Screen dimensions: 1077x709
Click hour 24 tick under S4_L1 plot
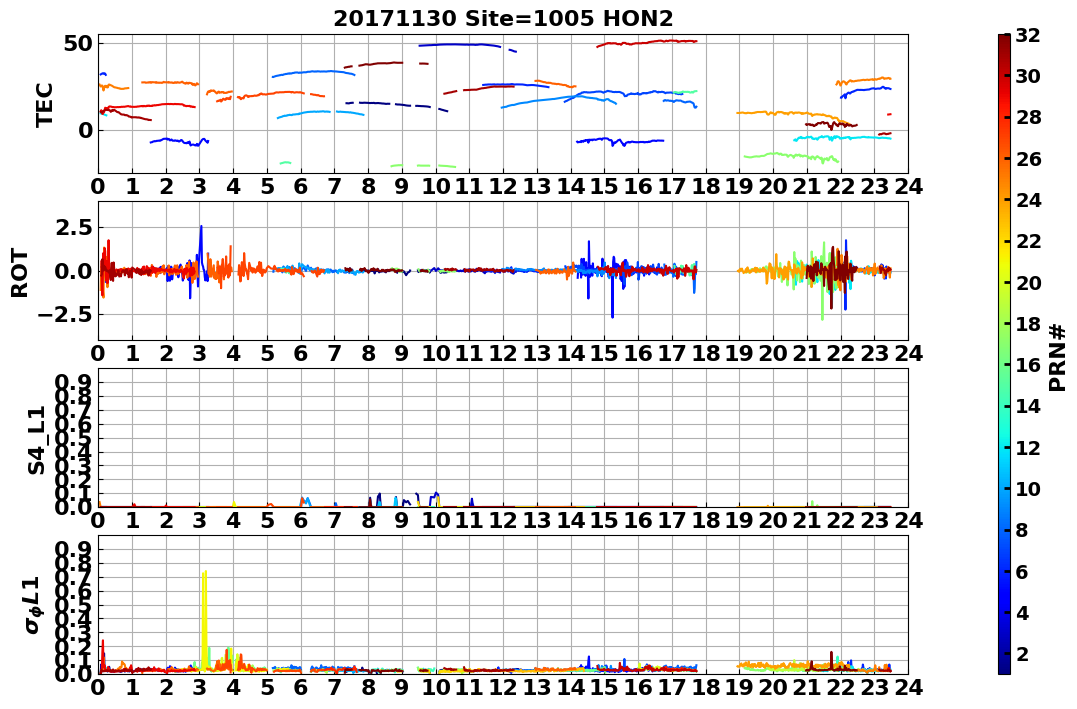click(x=908, y=521)
